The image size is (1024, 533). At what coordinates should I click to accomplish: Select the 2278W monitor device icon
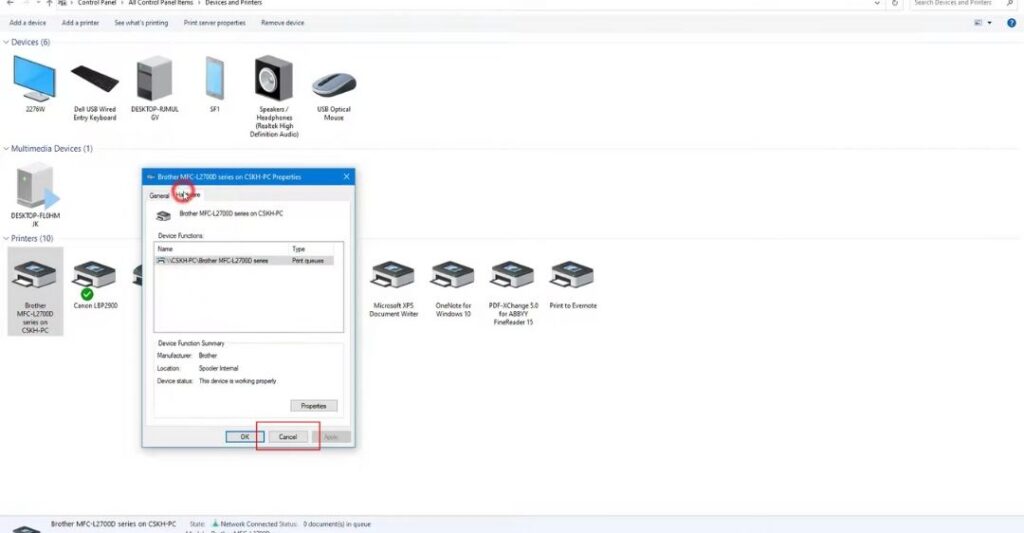click(x=34, y=78)
